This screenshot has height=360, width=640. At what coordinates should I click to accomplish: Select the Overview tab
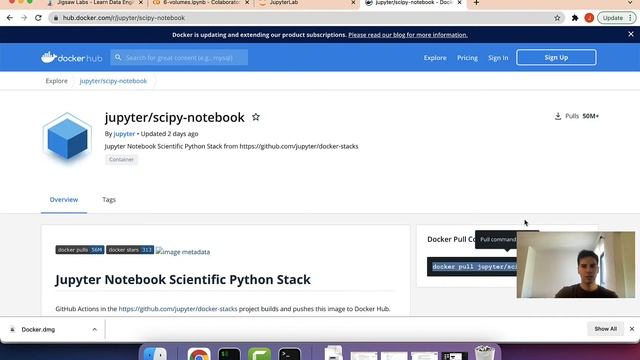(x=64, y=200)
